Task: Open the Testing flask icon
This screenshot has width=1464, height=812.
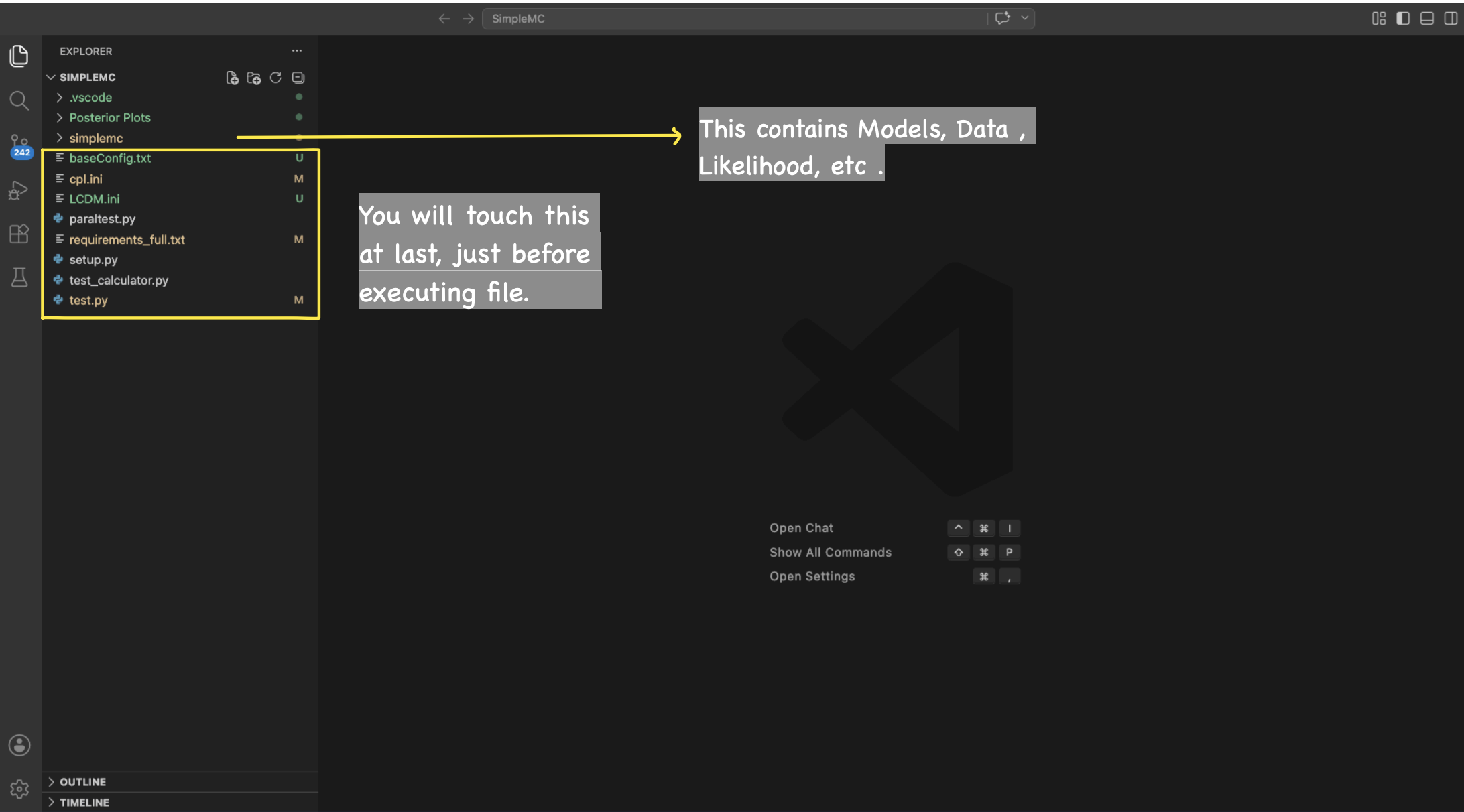Action: pyautogui.click(x=19, y=277)
